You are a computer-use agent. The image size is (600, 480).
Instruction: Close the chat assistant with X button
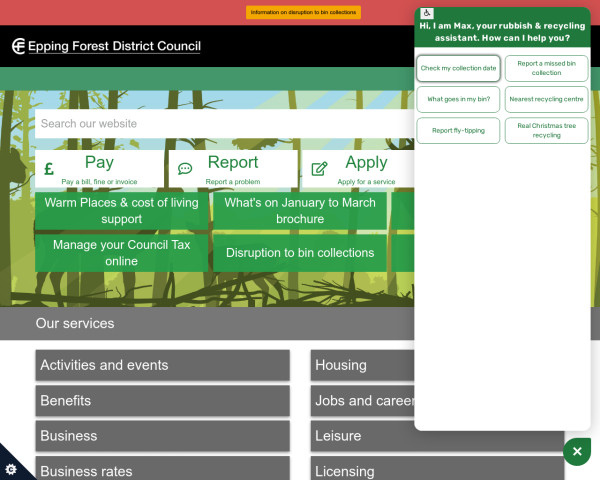click(x=577, y=452)
